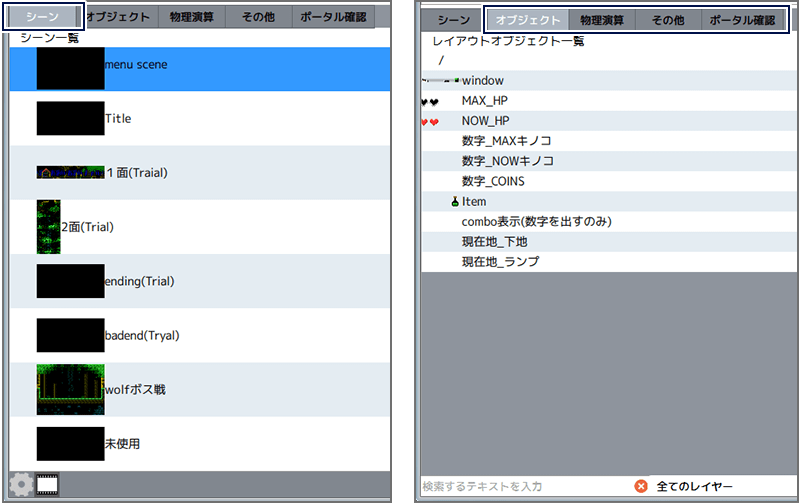Click the green bottle icon next to Item
Screen dimensions: 799x503
click(x=455, y=202)
